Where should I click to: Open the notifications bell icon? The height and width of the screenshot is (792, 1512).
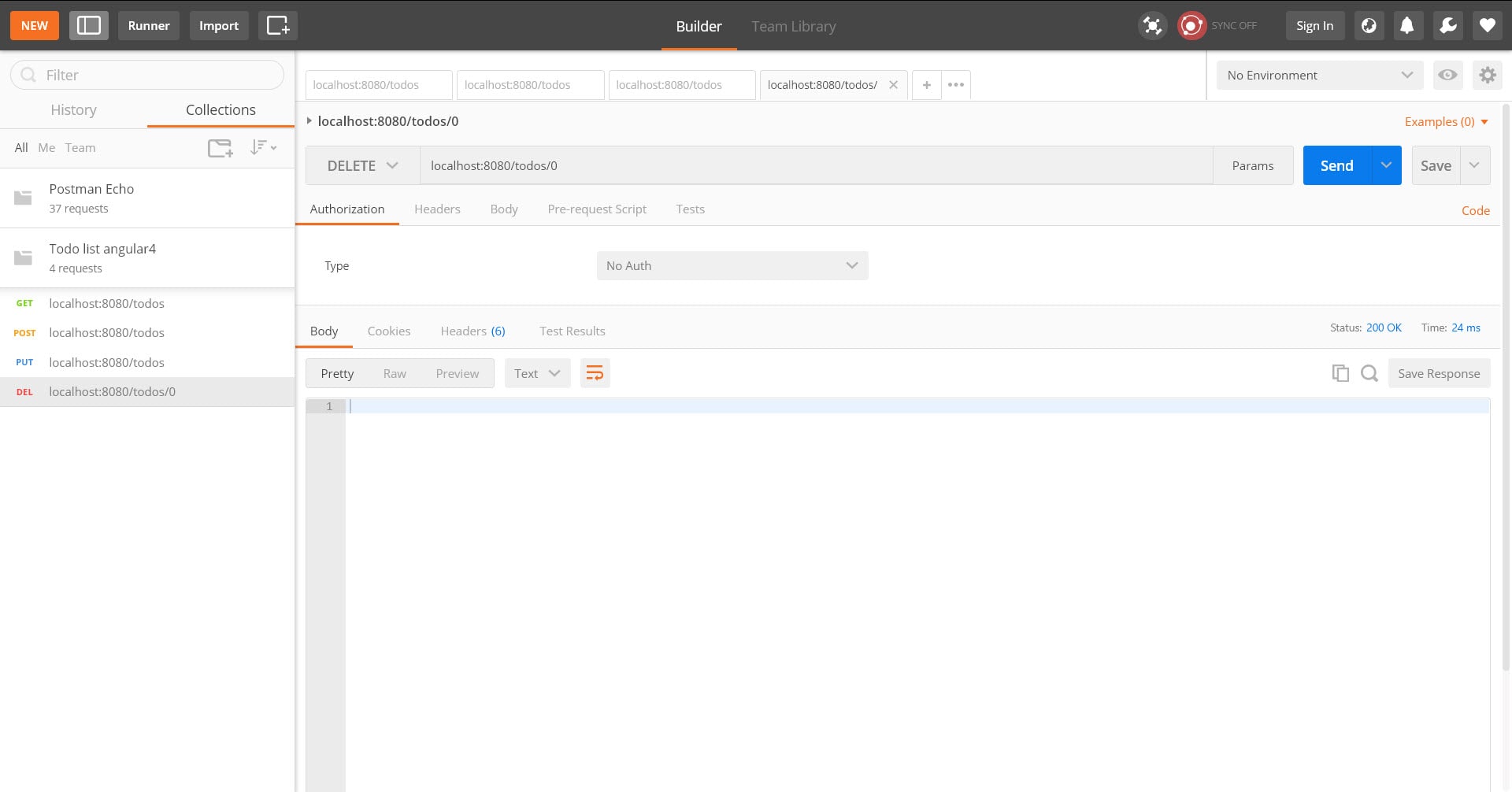pos(1407,25)
